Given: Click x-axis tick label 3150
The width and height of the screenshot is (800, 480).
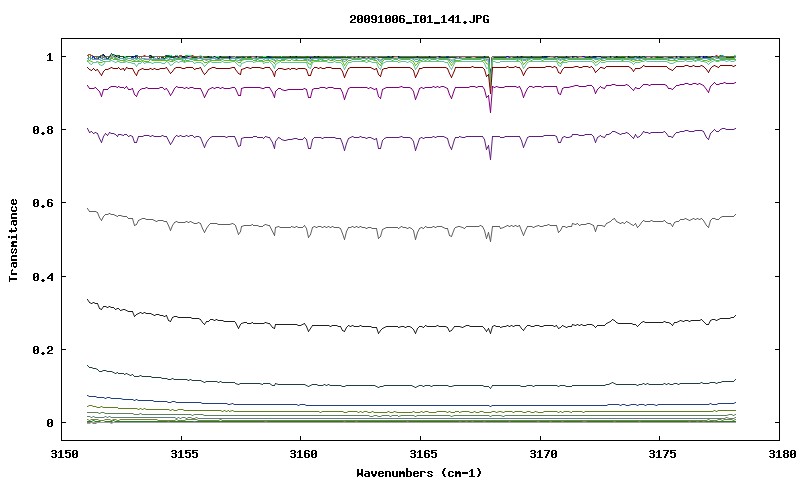Looking at the screenshot, I should click(64, 454).
